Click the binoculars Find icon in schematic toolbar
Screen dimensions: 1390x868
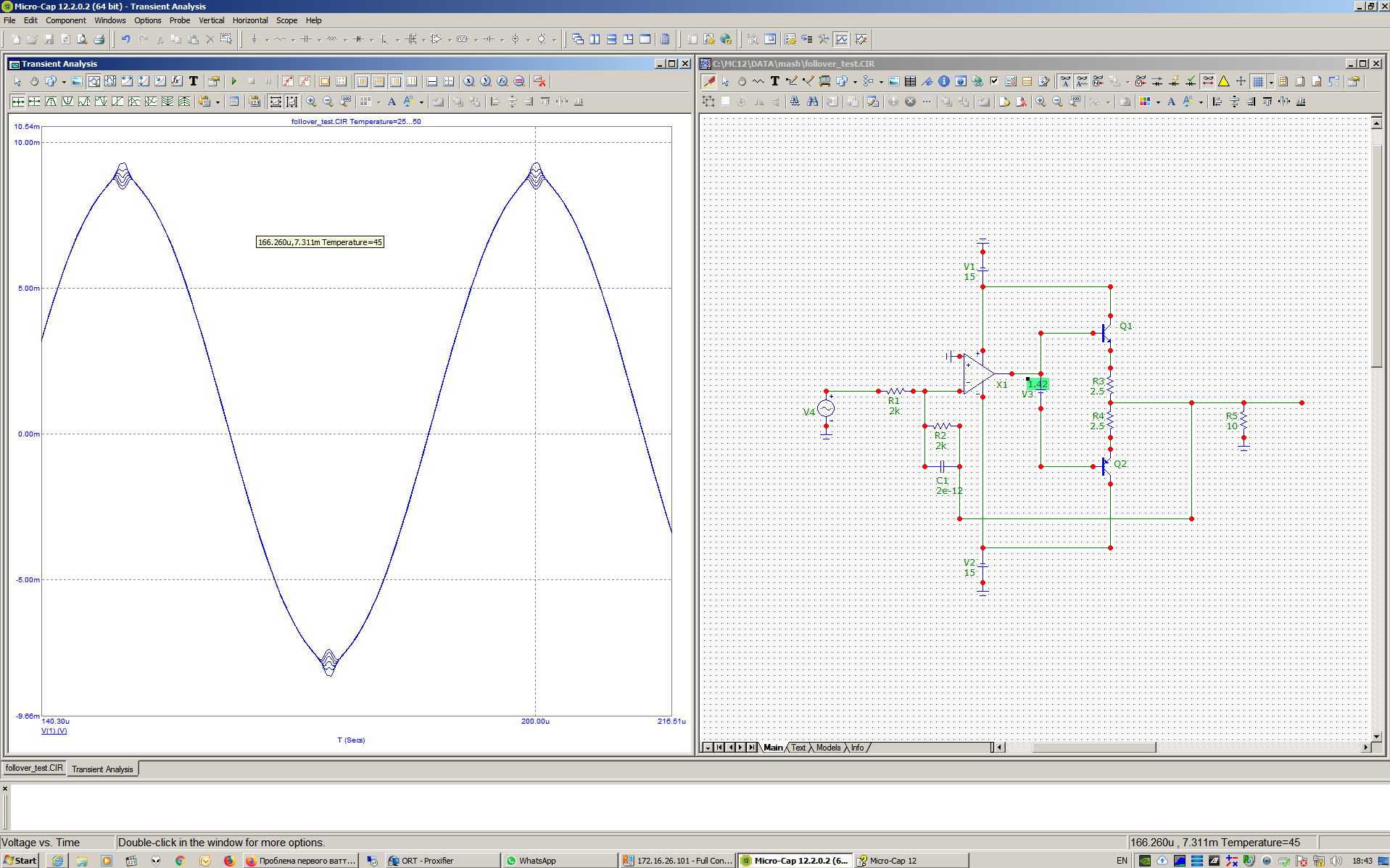(812, 102)
